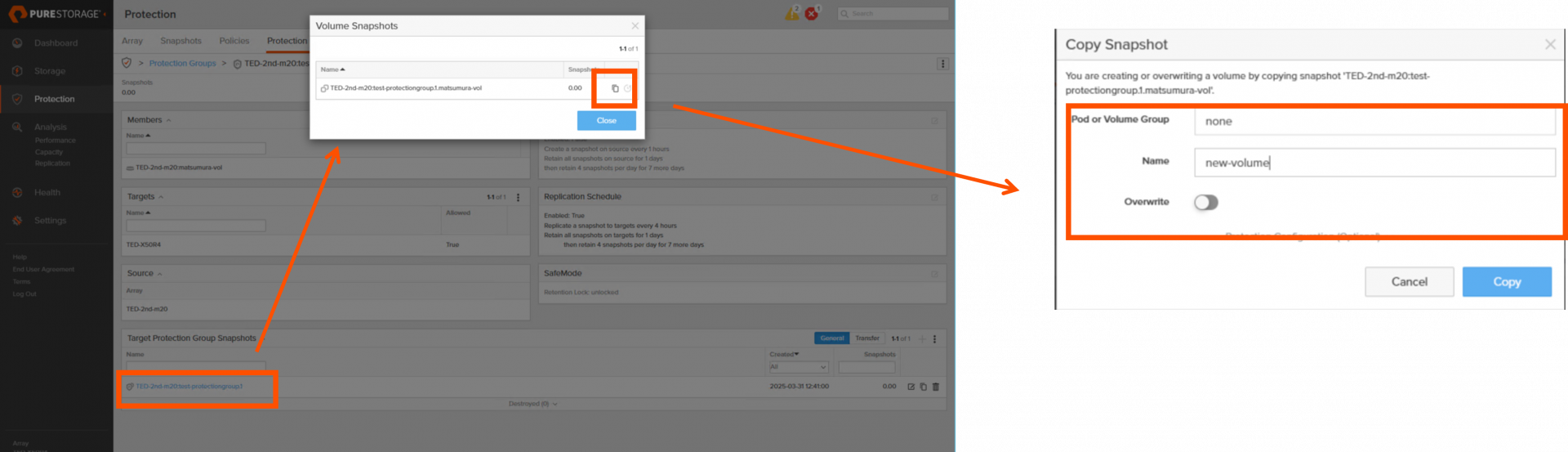
Task: Toggle the Overwrite switch
Action: 1205,203
